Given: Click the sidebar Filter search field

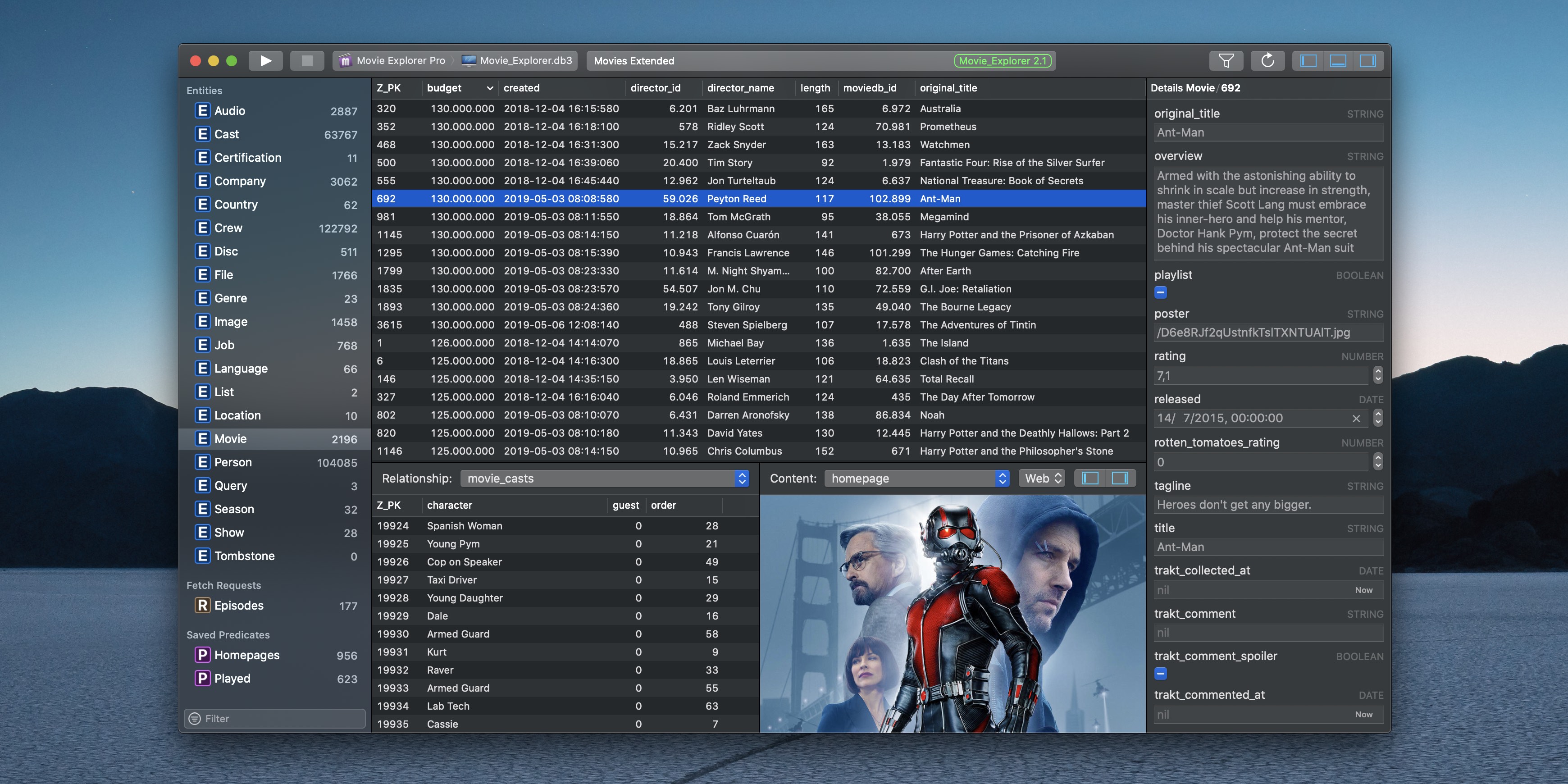Looking at the screenshot, I should point(274,718).
